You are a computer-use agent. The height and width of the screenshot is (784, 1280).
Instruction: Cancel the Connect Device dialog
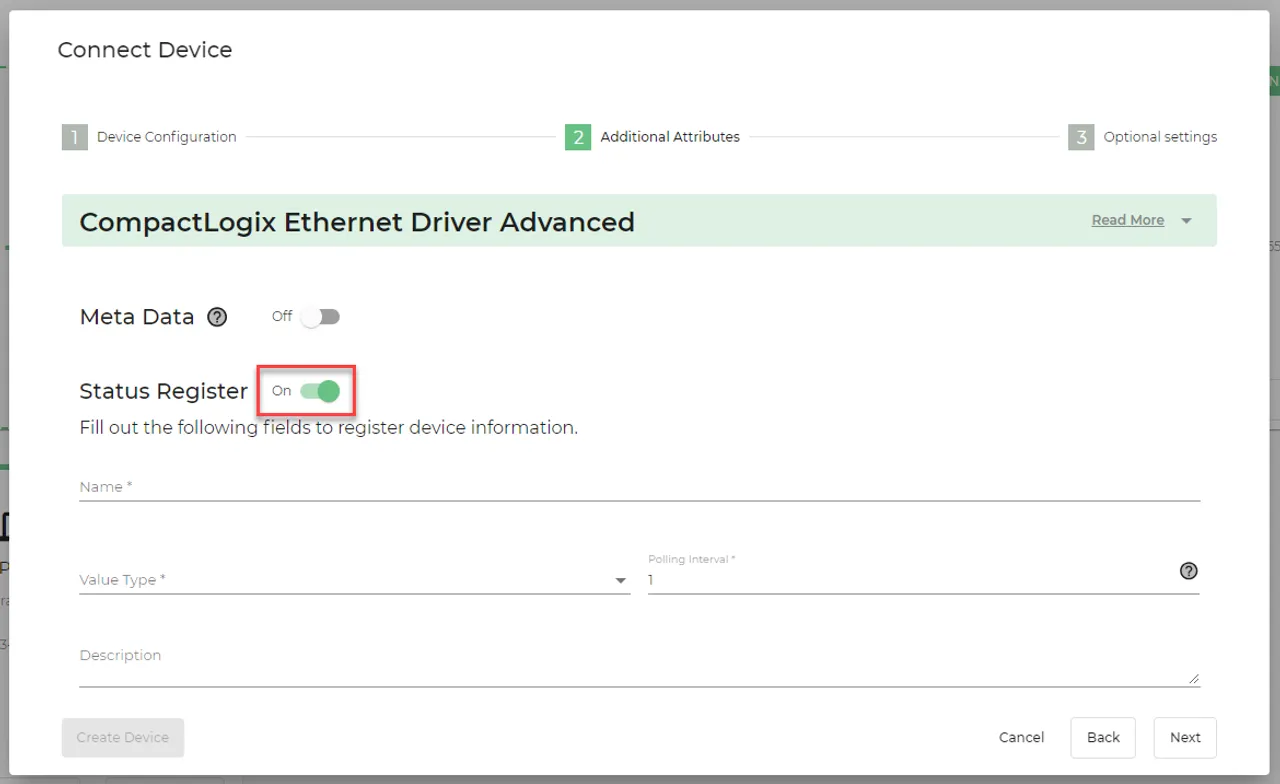1020,737
